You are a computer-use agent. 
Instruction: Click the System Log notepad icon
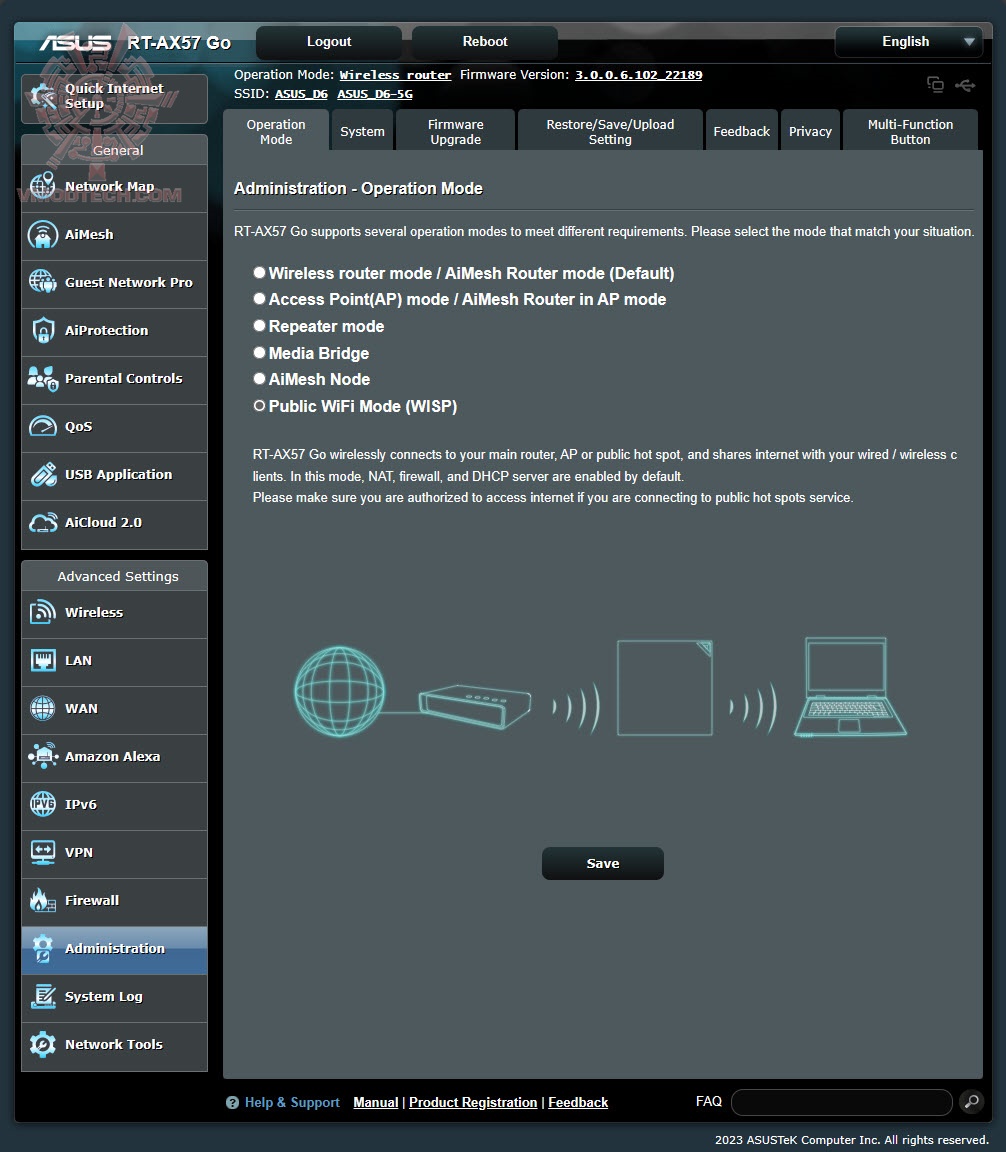click(43, 996)
